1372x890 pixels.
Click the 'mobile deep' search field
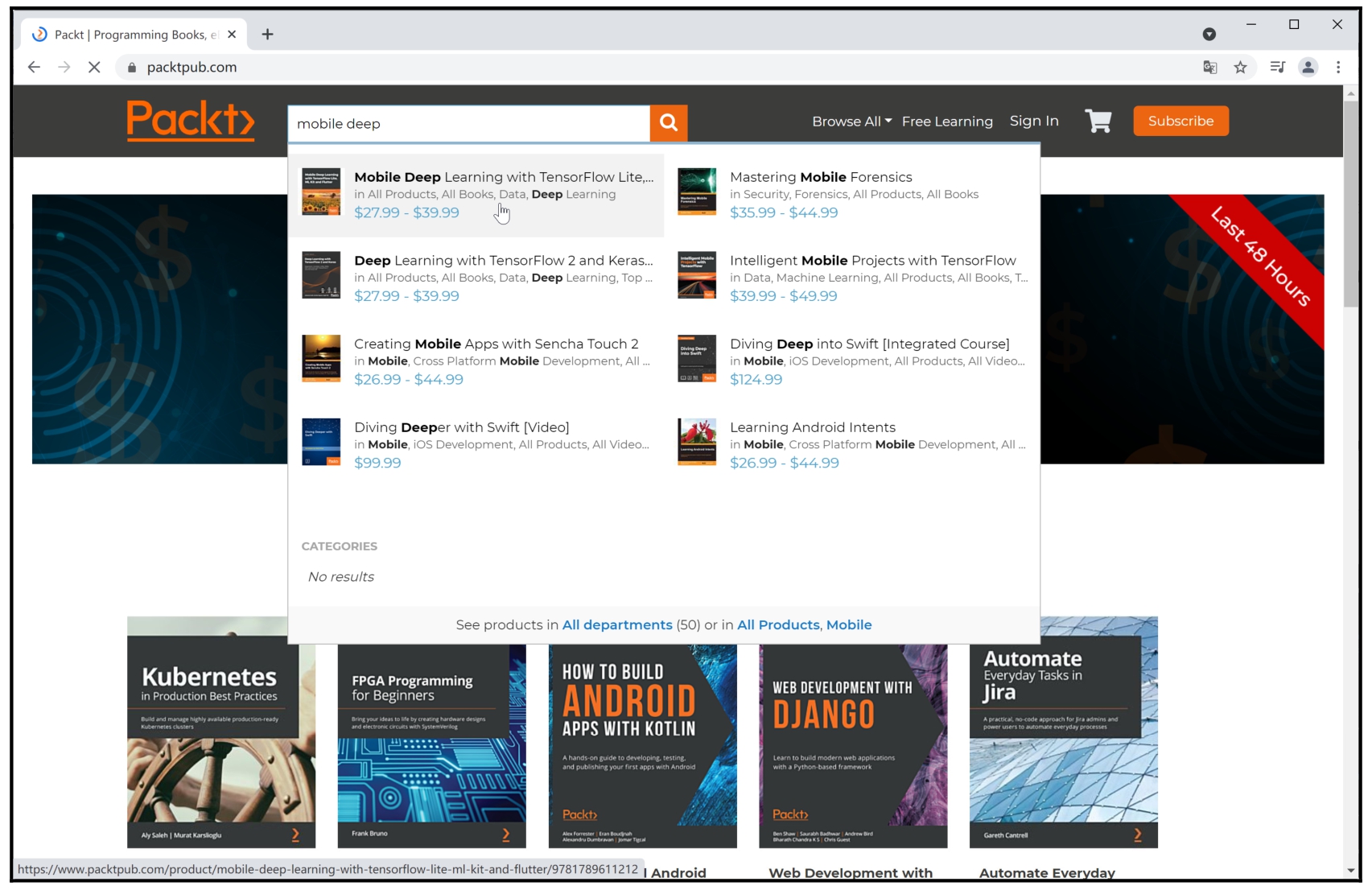pyautogui.click(x=468, y=124)
